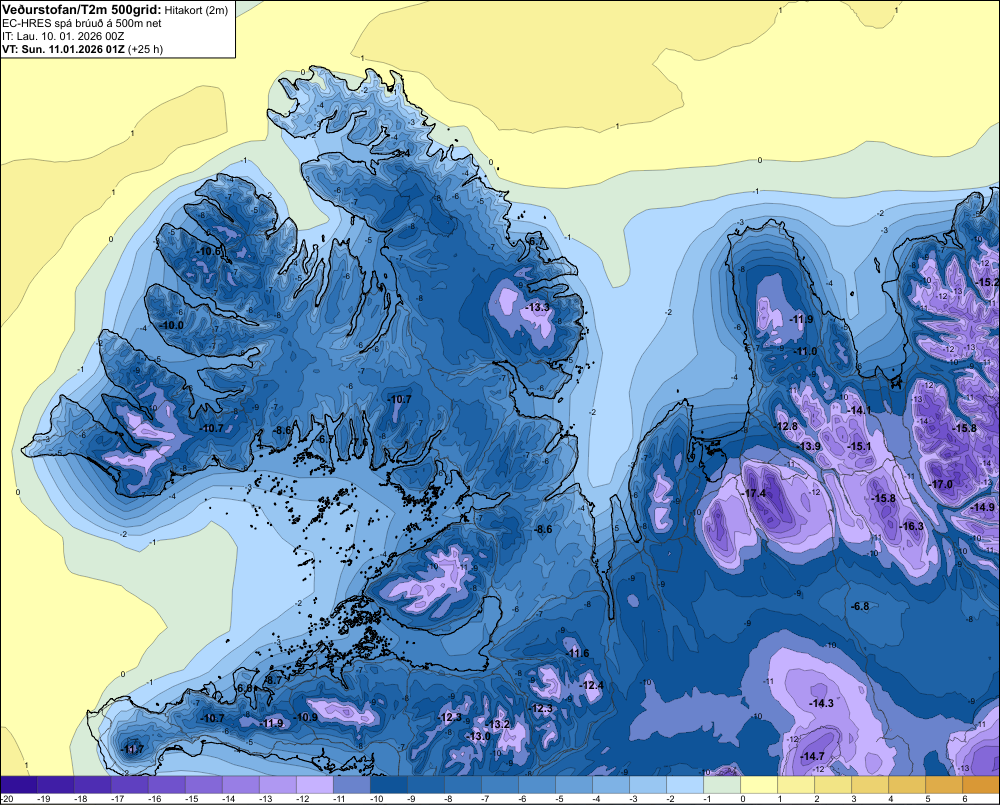1000x805 pixels.
Task: Click the legend swatch labeled -16
Action: [166, 785]
